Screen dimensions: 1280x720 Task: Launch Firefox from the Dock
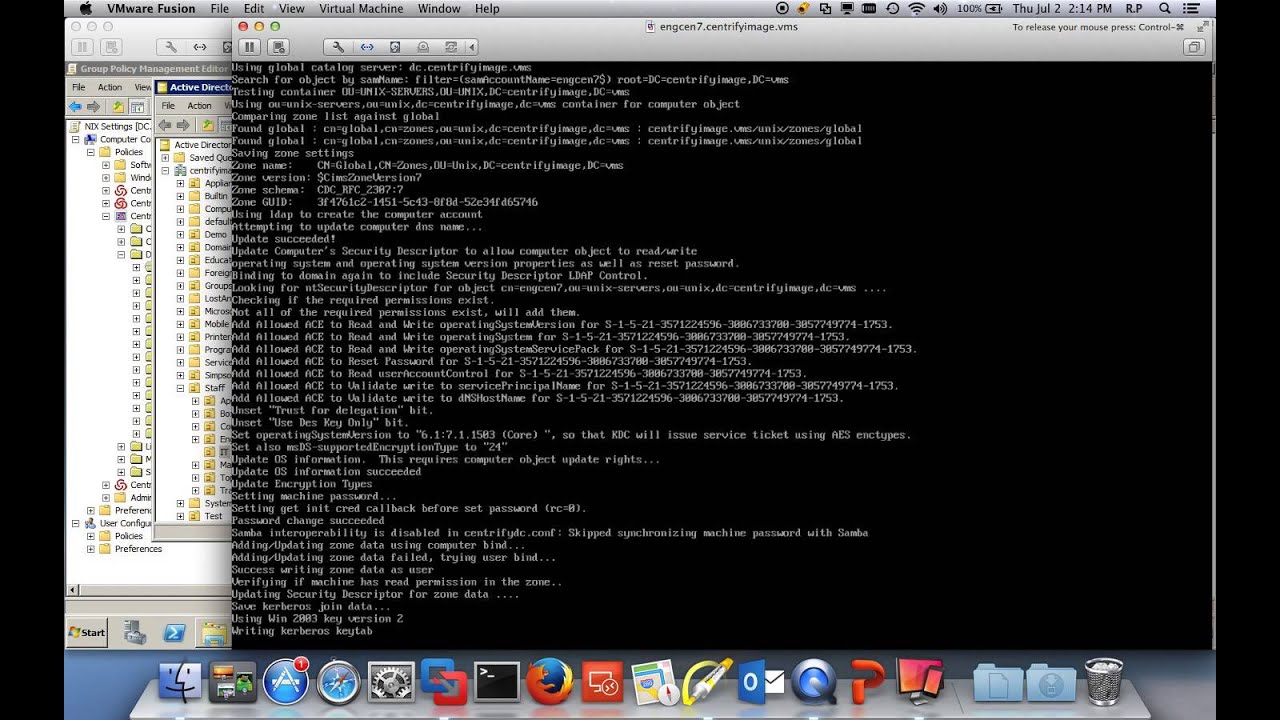550,682
